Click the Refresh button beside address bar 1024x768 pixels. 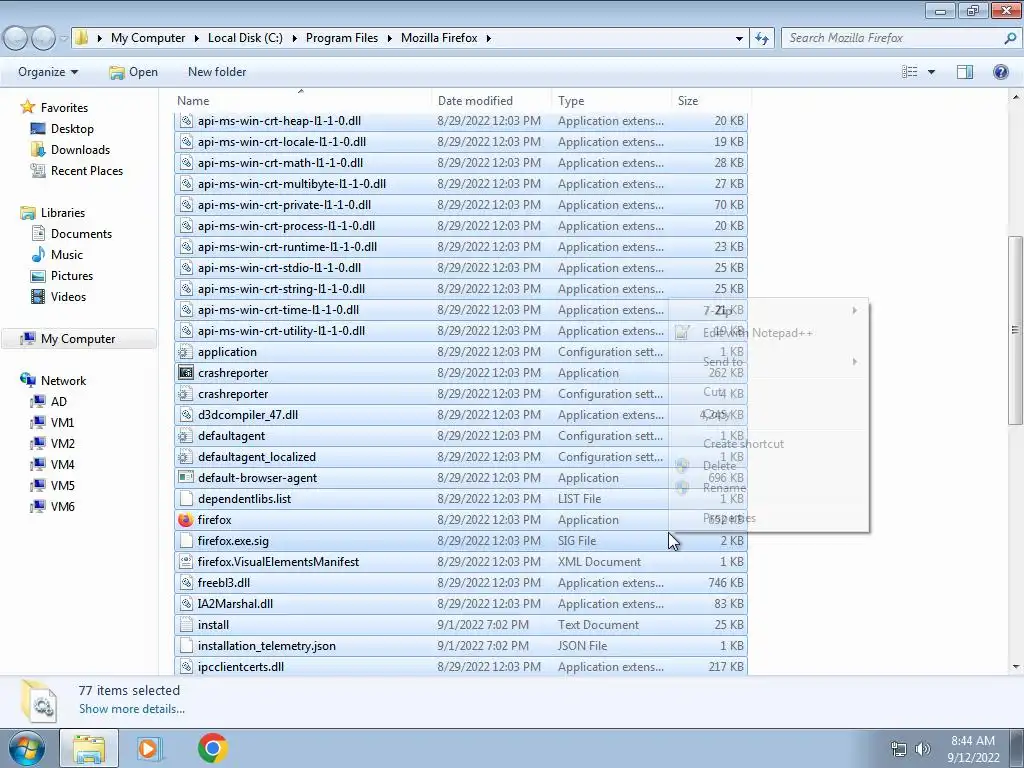click(762, 39)
